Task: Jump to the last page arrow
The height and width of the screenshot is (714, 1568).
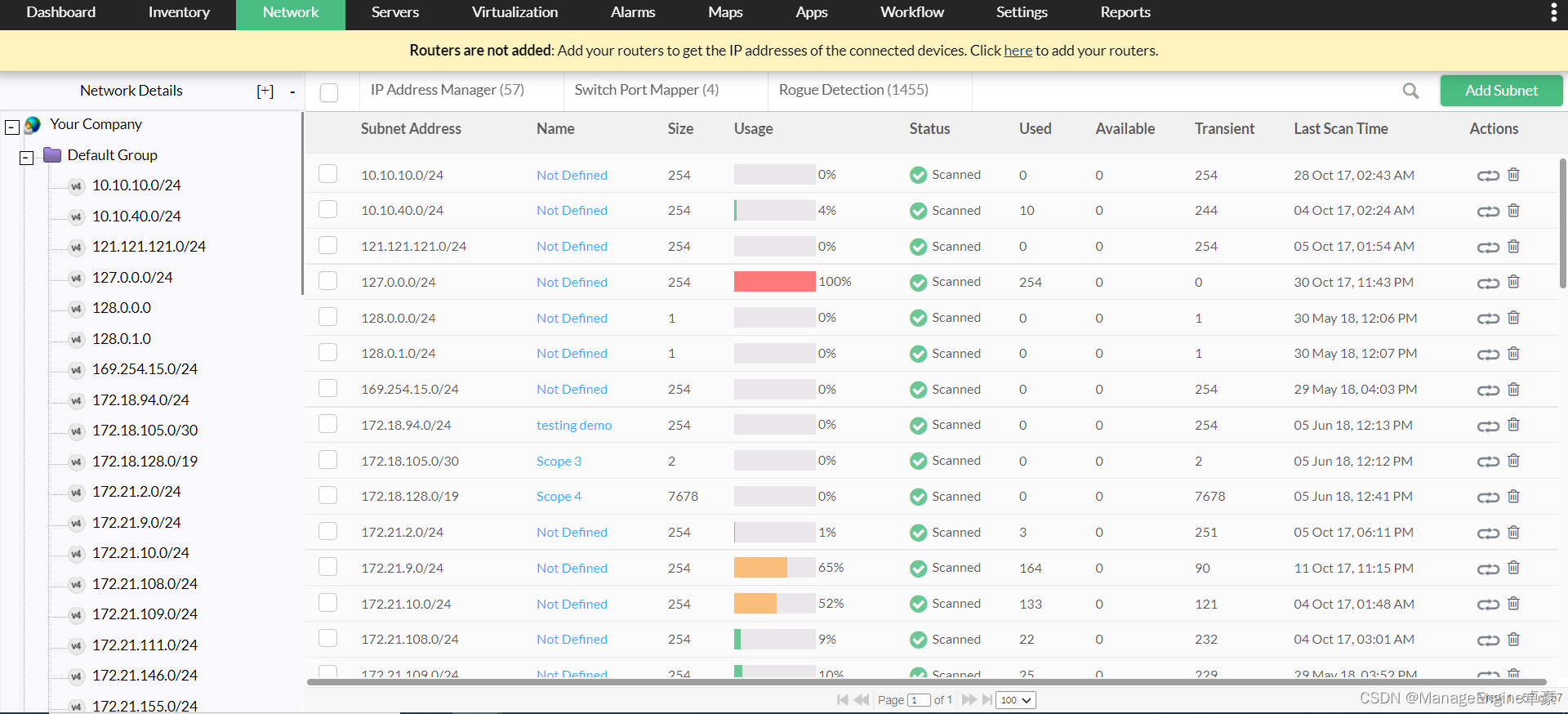Action: click(987, 700)
